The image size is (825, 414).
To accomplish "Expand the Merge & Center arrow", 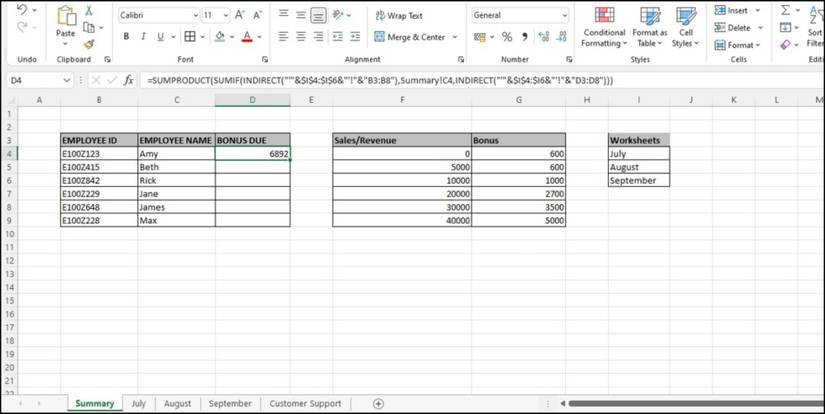I will [455, 37].
